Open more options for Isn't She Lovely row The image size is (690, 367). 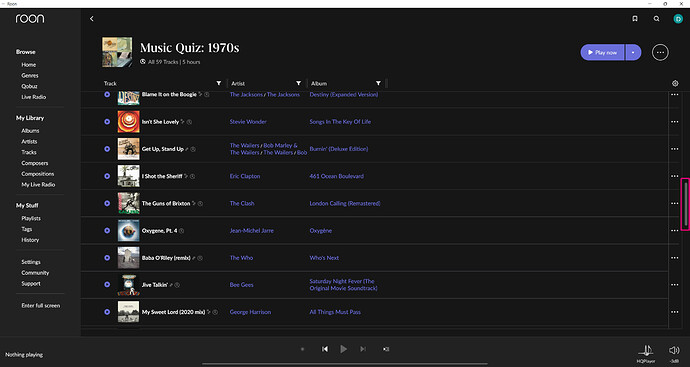coord(675,121)
